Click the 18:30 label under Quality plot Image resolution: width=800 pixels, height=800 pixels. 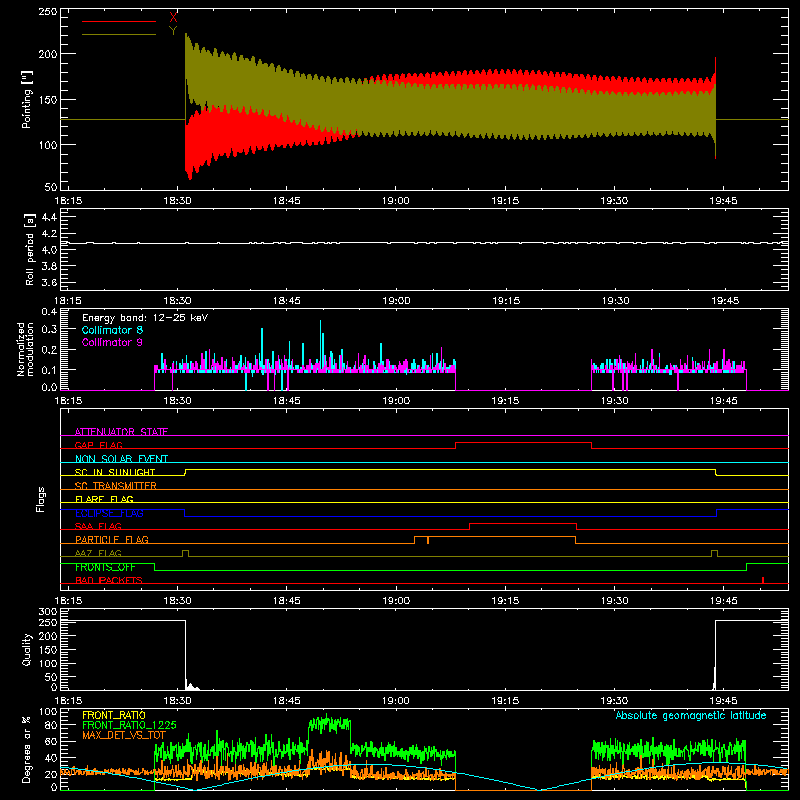(x=178, y=701)
